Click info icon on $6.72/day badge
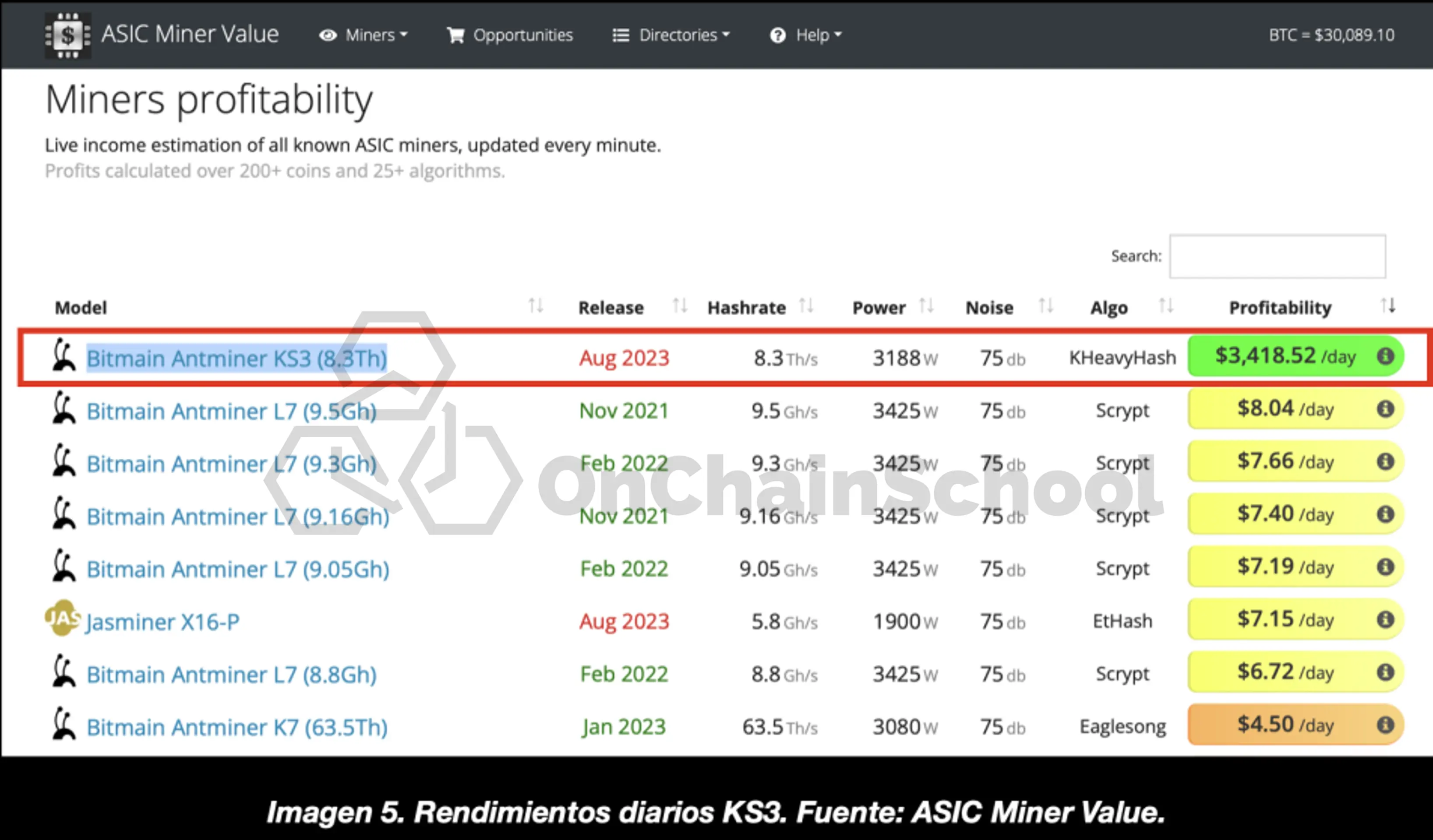Screen dimensions: 1433x840 pos(1385,672)
